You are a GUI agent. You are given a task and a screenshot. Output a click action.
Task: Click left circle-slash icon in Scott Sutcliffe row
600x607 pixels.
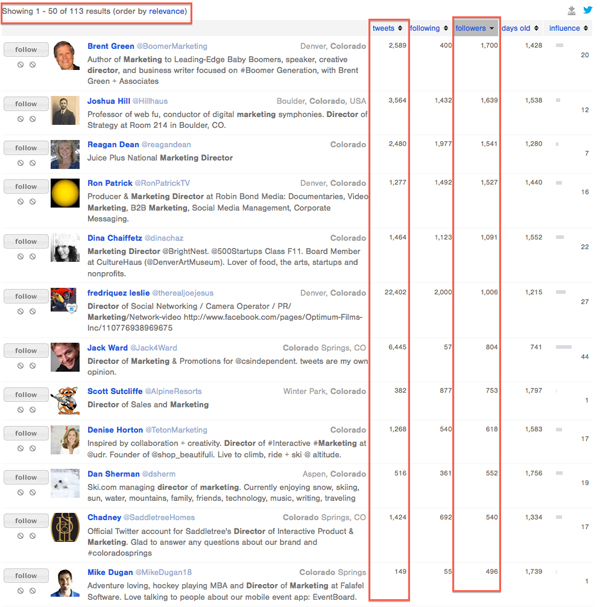20,410
